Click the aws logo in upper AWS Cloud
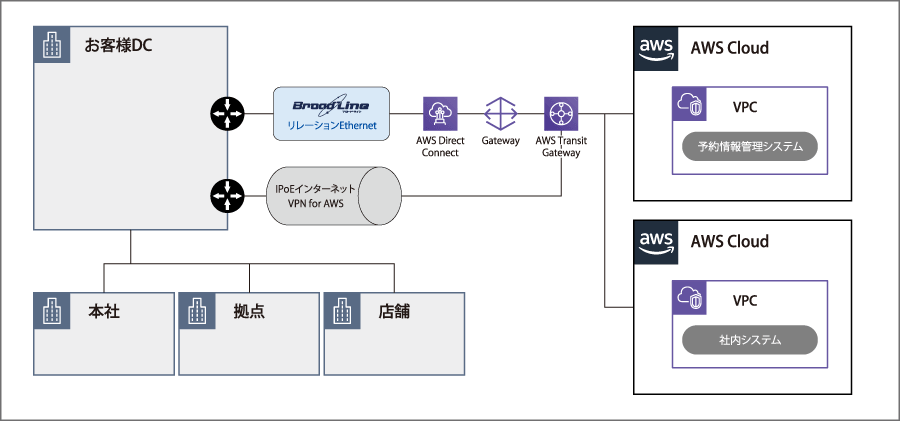 (x=655, y=49)
